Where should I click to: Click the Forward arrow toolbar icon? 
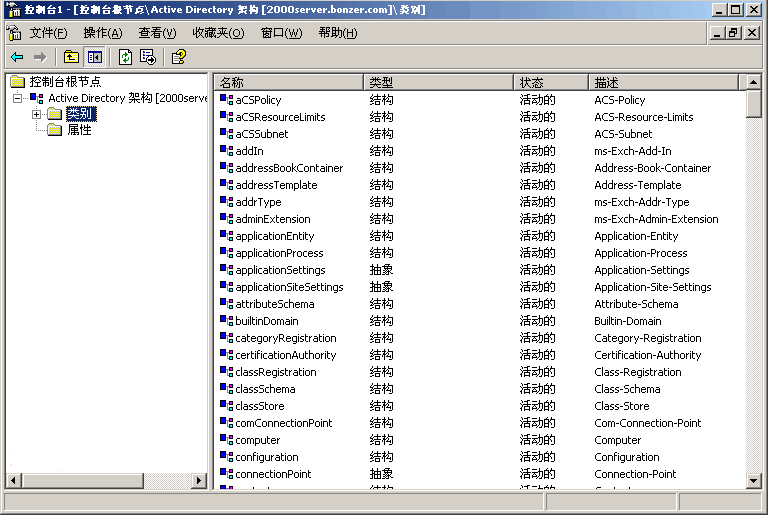(40, 57)
